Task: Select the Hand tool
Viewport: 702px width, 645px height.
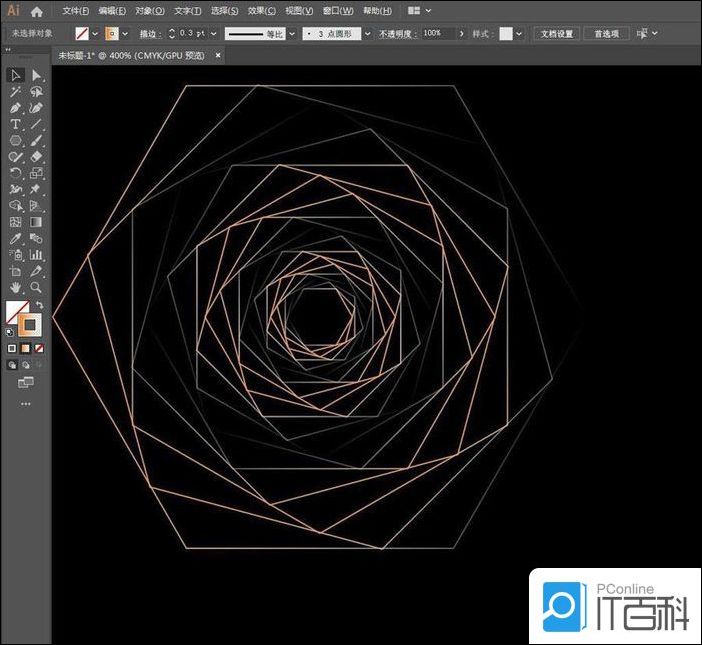Action: coord(16,287)
